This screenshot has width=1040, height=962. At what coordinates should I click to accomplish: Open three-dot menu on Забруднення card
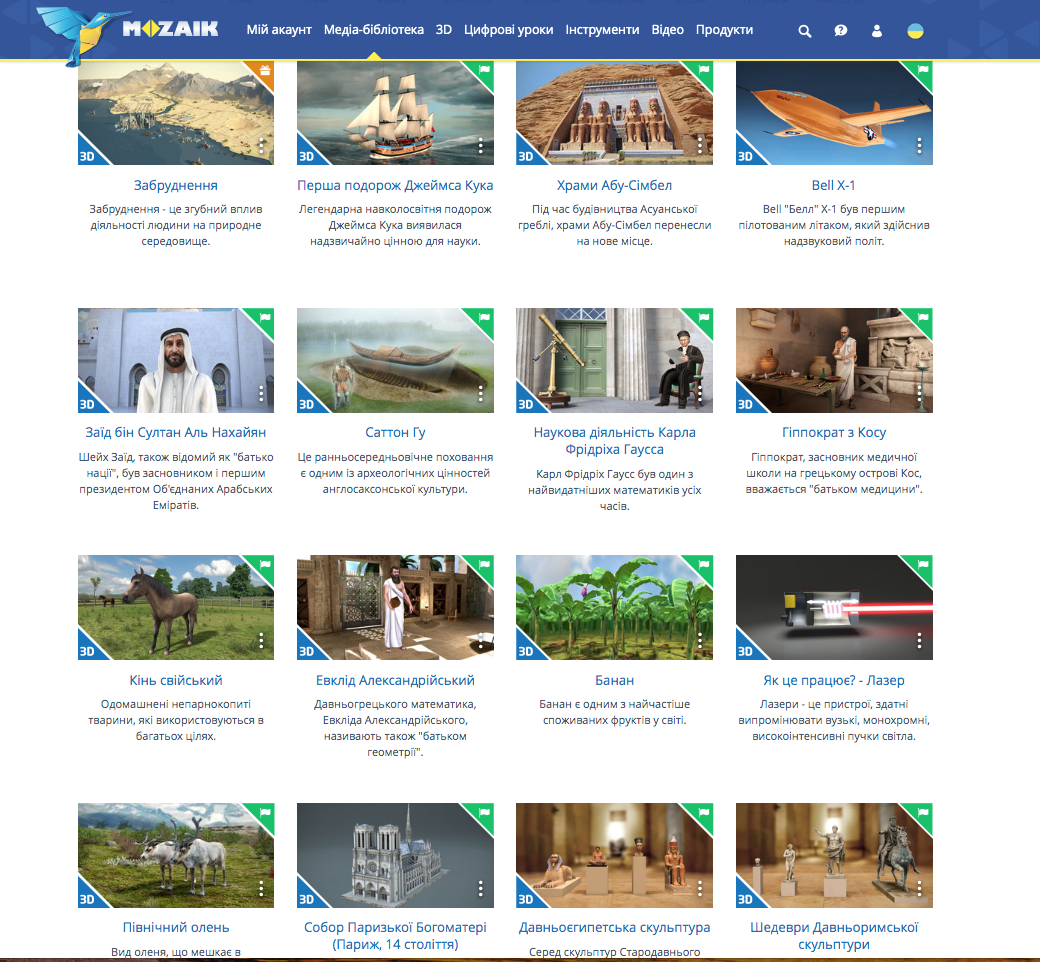(x=261, y=146)
